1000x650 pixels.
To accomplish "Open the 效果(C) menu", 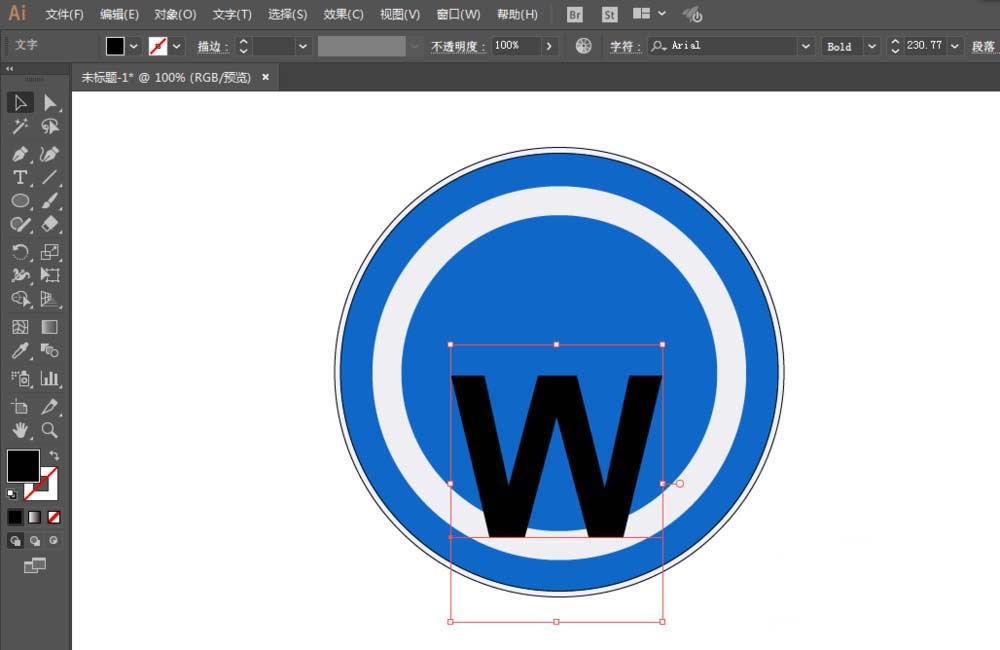I will tap(343, 15).
